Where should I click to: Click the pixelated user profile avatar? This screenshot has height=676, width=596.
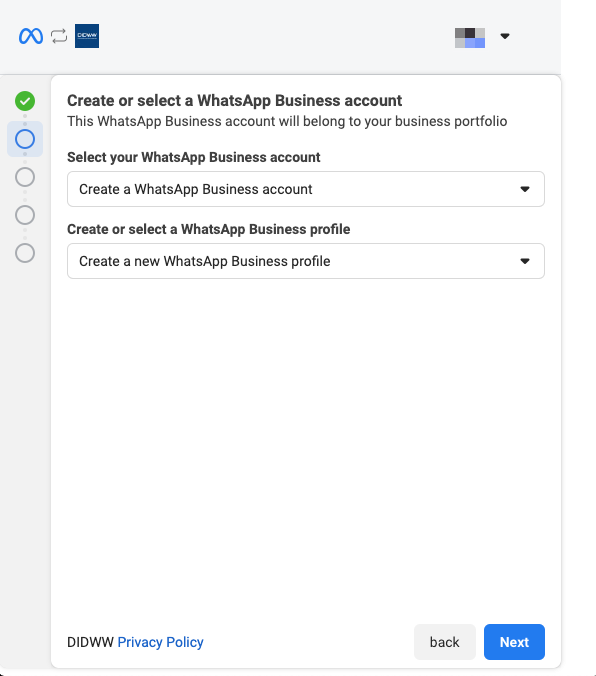click(x=470, y=38)
